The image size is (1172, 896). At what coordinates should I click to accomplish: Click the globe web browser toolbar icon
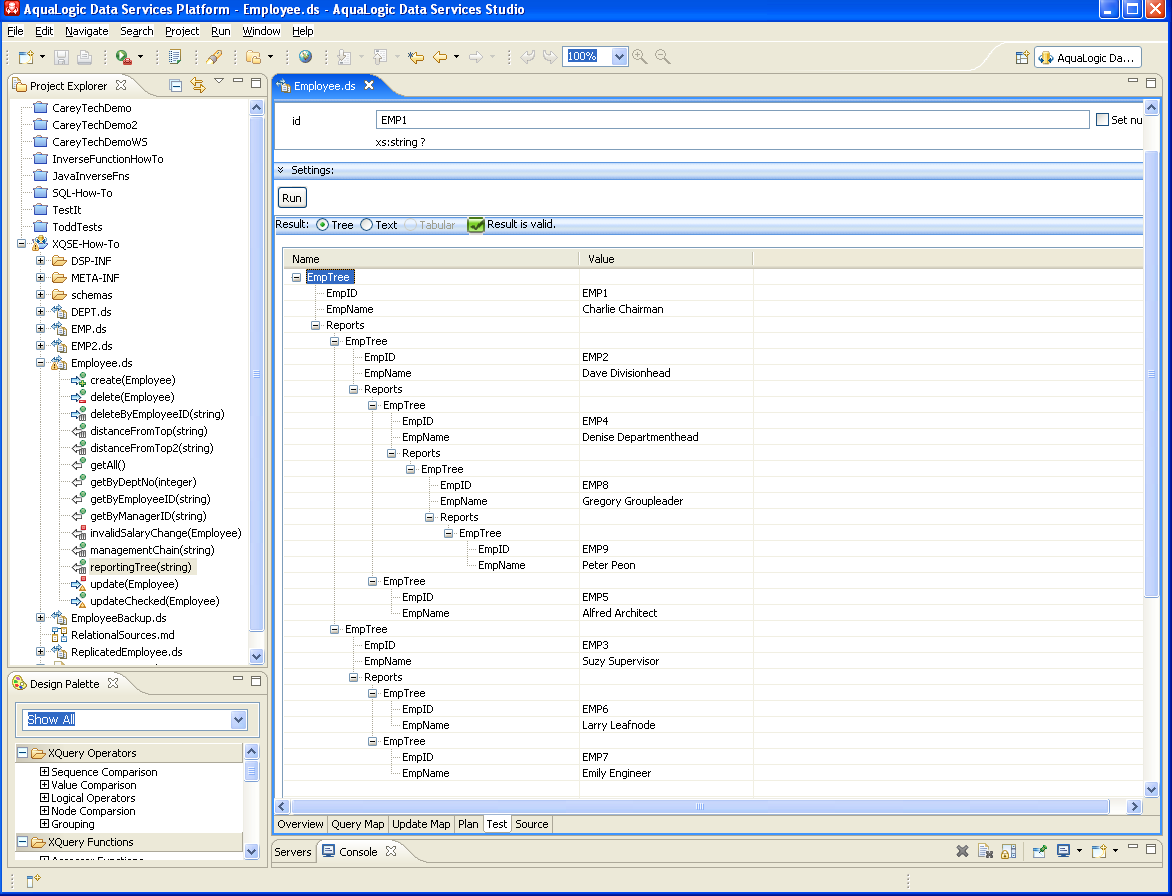[x=305, y=57]
